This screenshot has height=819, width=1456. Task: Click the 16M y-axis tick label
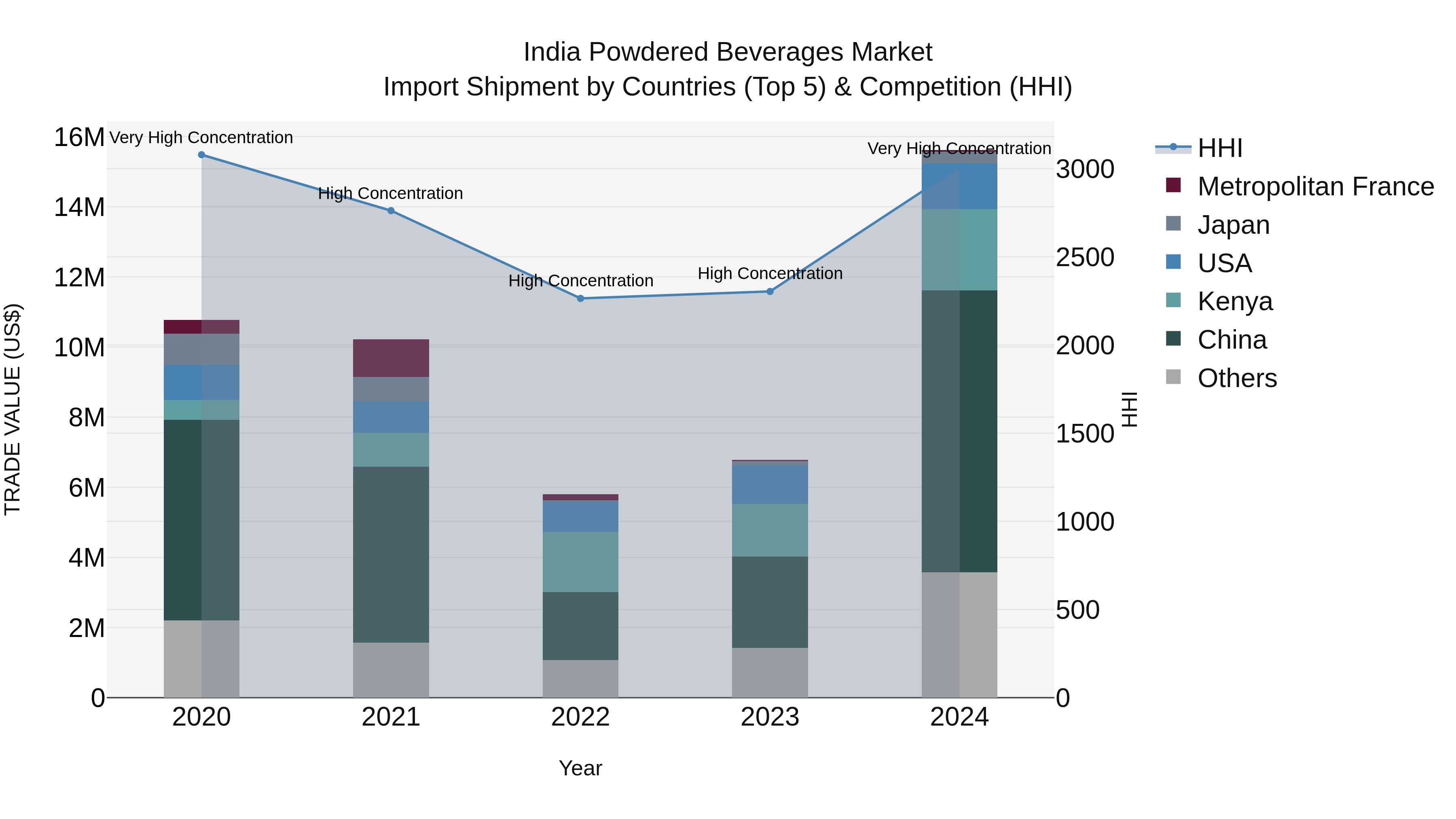click(79, 138)
